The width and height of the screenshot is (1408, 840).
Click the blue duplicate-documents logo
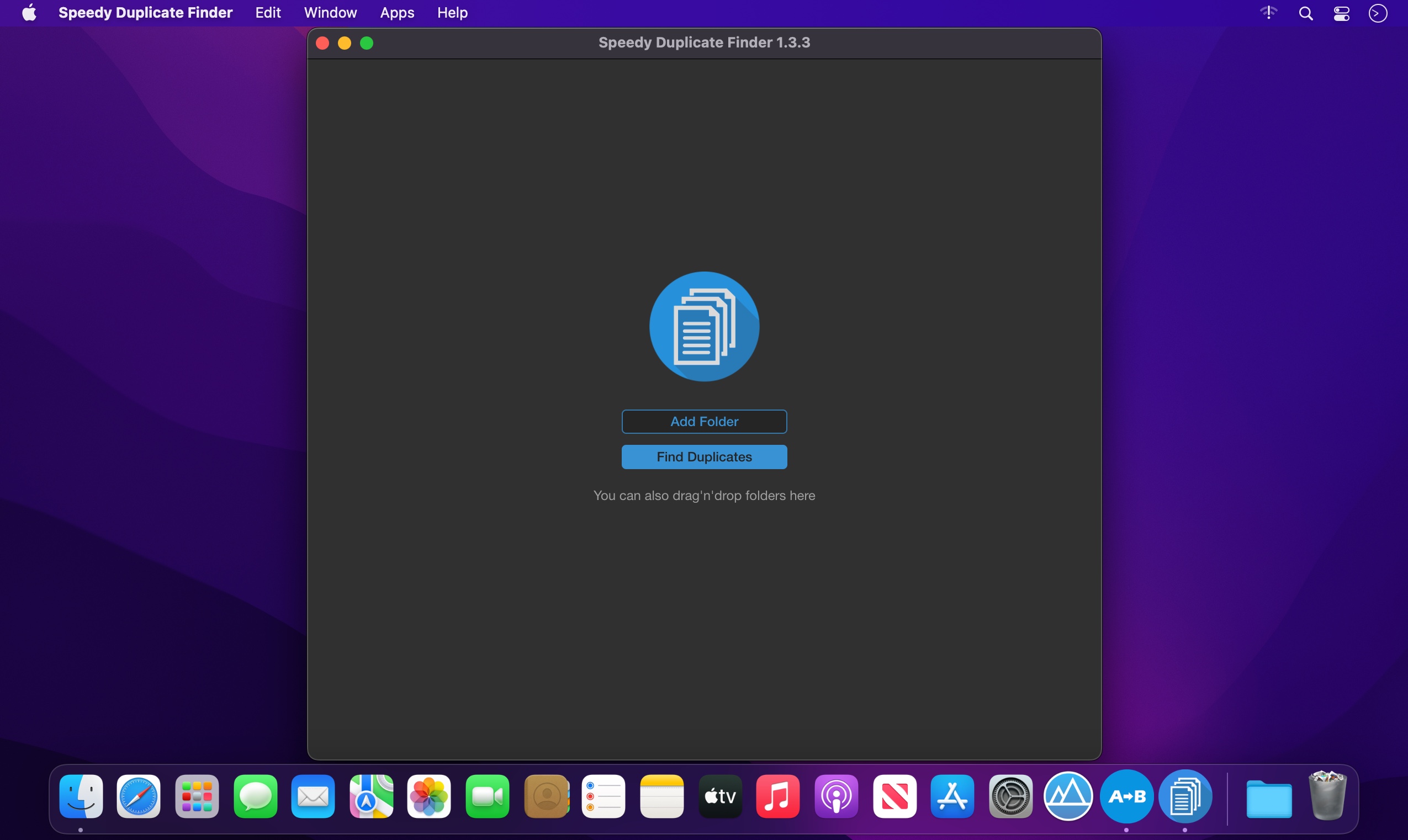(703, 327)
